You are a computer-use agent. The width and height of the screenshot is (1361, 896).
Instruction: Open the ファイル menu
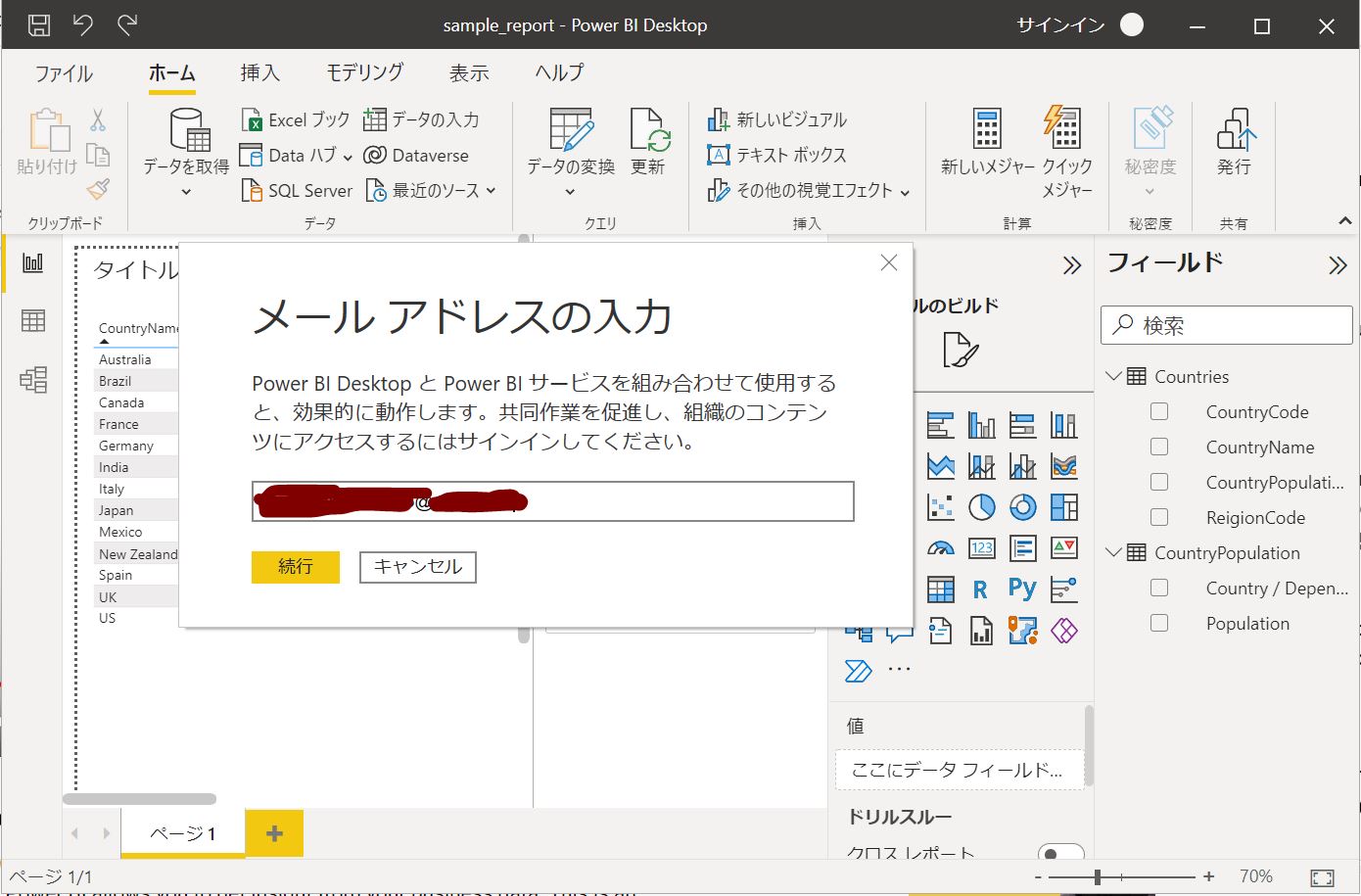64,72
